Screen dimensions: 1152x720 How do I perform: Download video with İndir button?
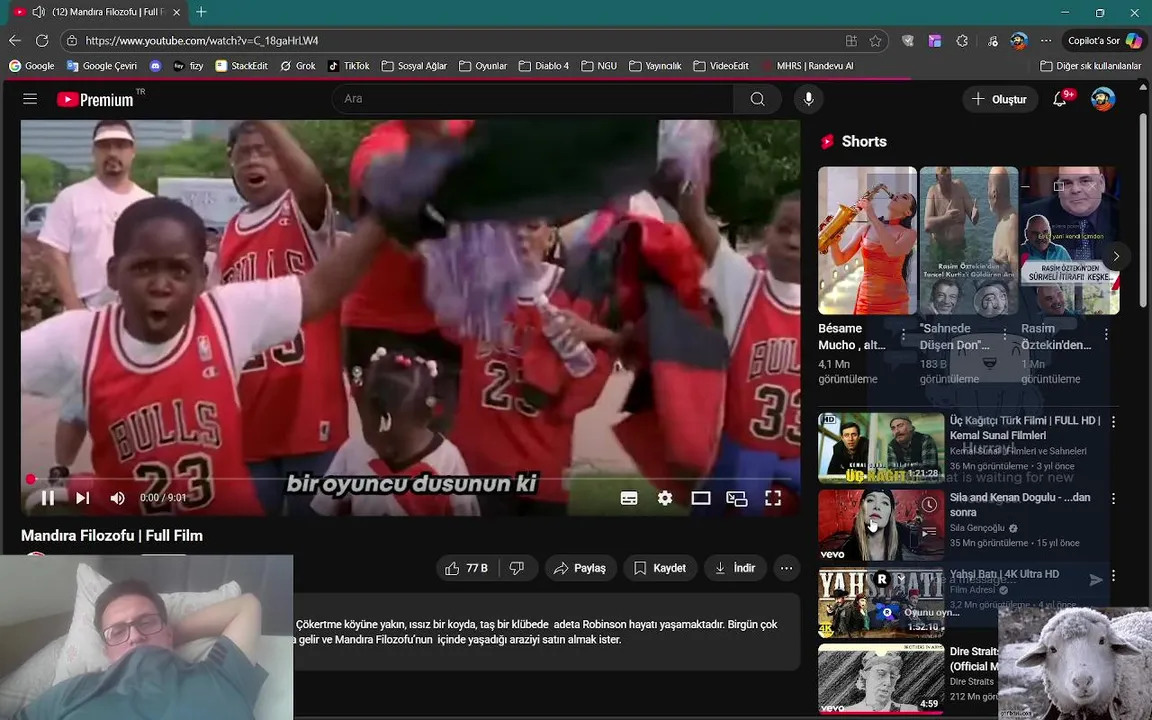tap(735, 568)
